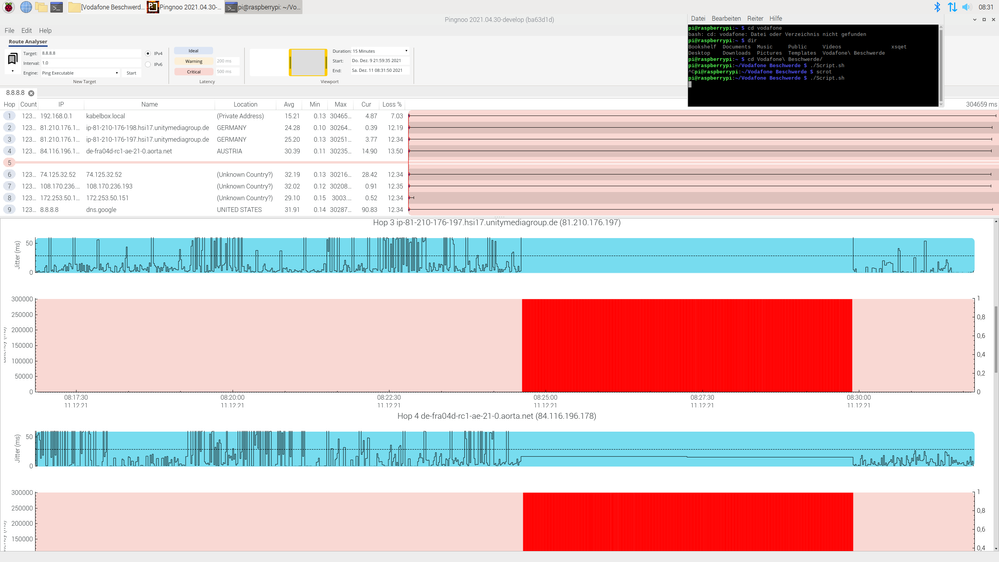Open the Bluetooth tray icon
Screen dimensions: 999x562
coord(937,7)
